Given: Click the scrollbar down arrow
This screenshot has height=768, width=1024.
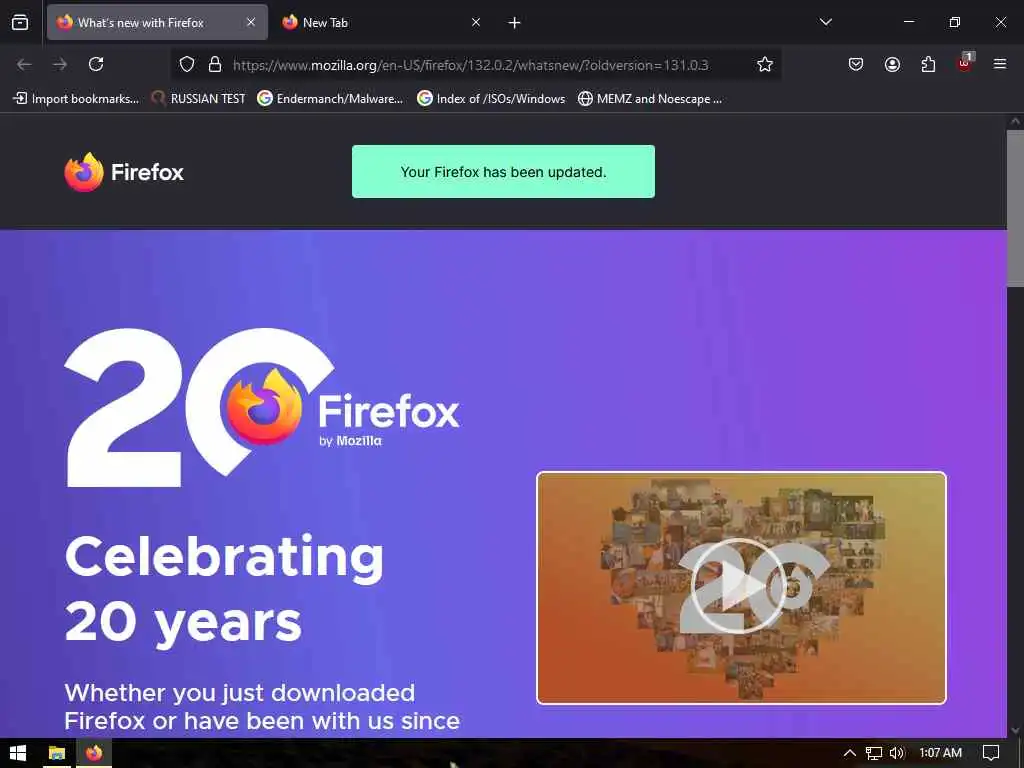Looking at the screenshot, I should tap(1016, 730).
